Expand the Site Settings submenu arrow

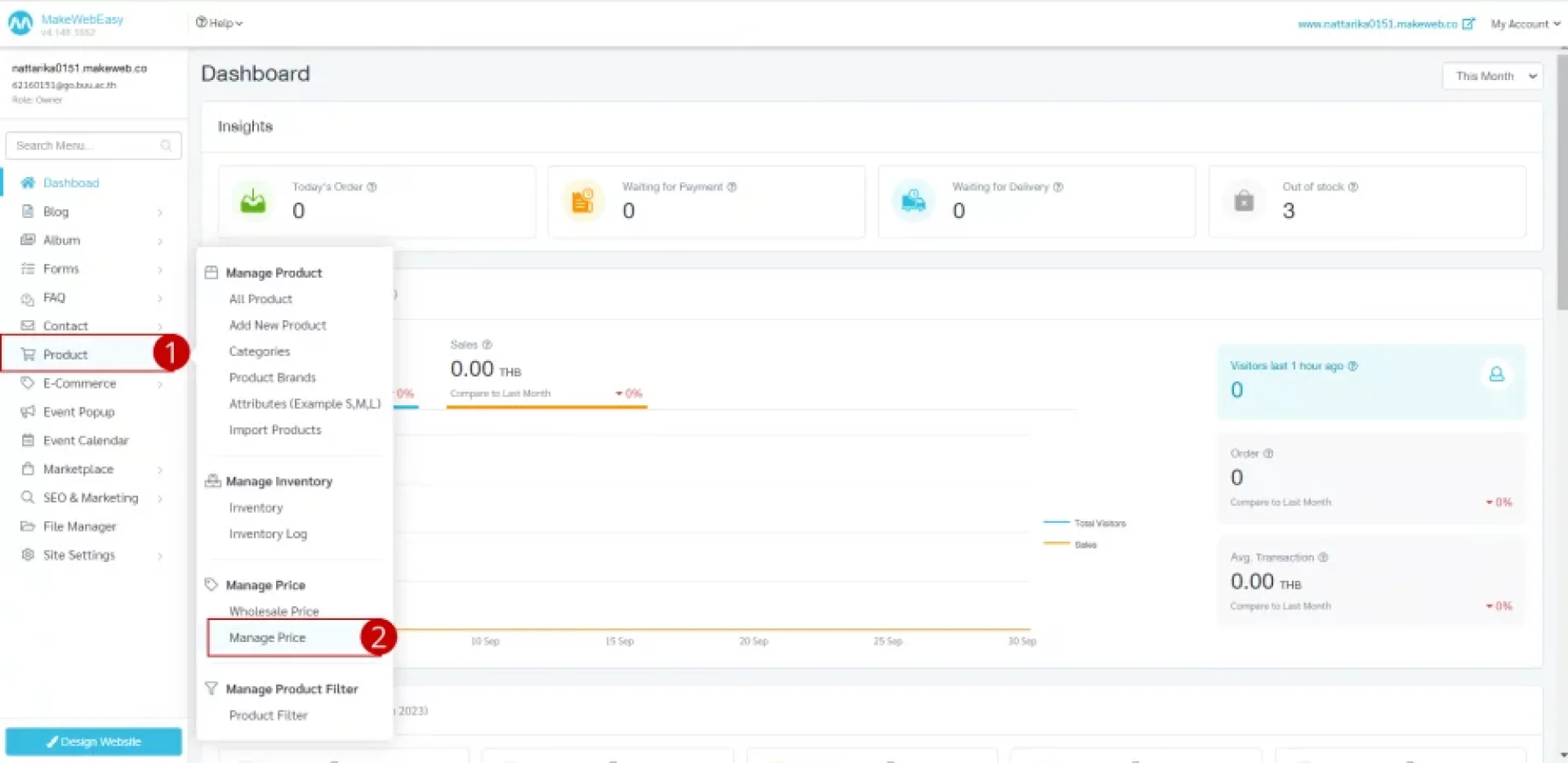(160, 556)
